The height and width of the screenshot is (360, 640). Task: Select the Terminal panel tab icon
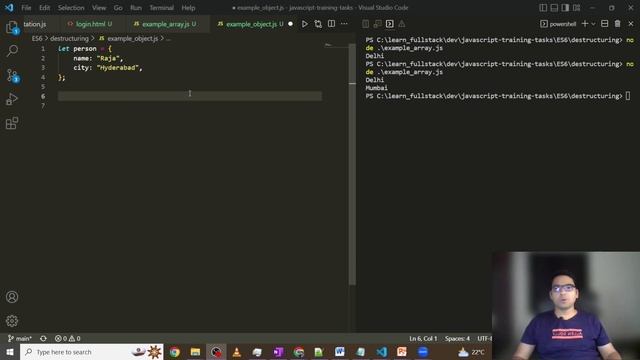coord(390,24)
